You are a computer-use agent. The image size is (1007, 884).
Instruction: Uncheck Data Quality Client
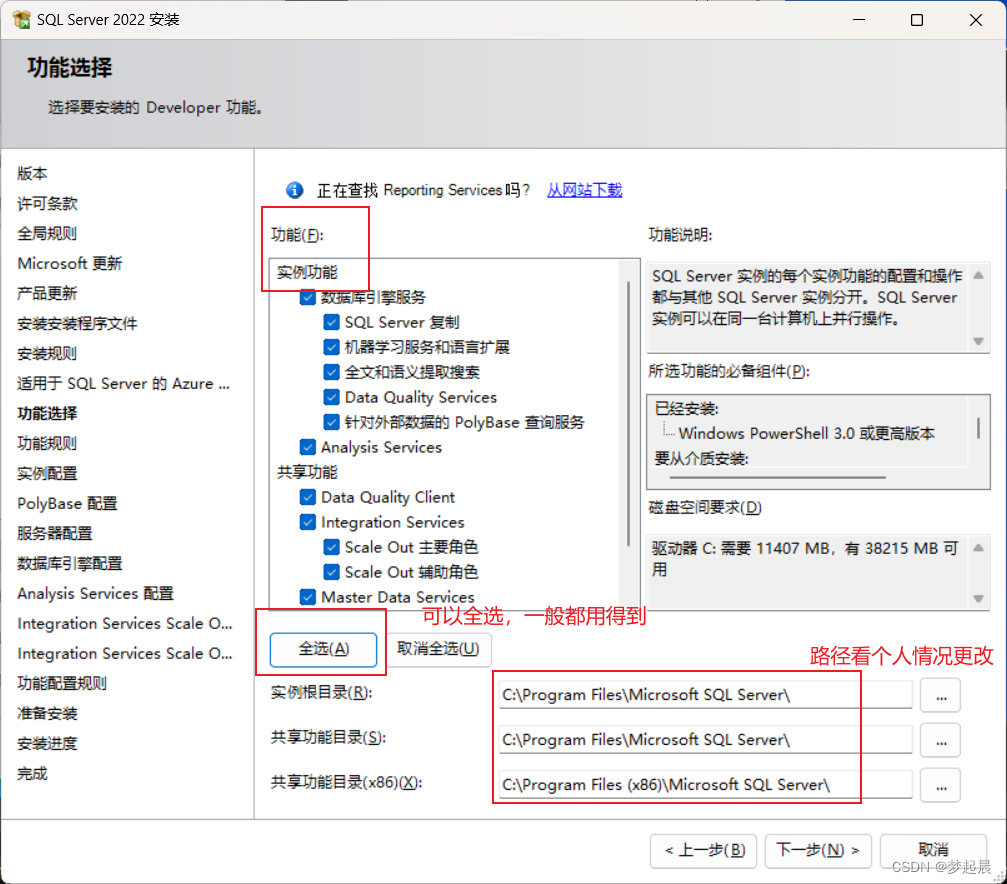coord(308,497)
